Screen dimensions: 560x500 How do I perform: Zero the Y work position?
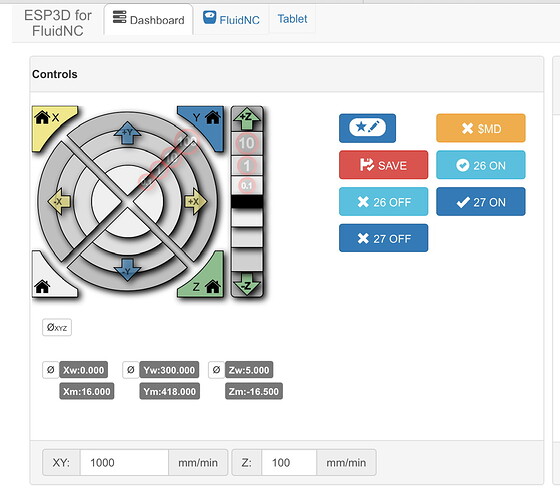pos(130,370)
